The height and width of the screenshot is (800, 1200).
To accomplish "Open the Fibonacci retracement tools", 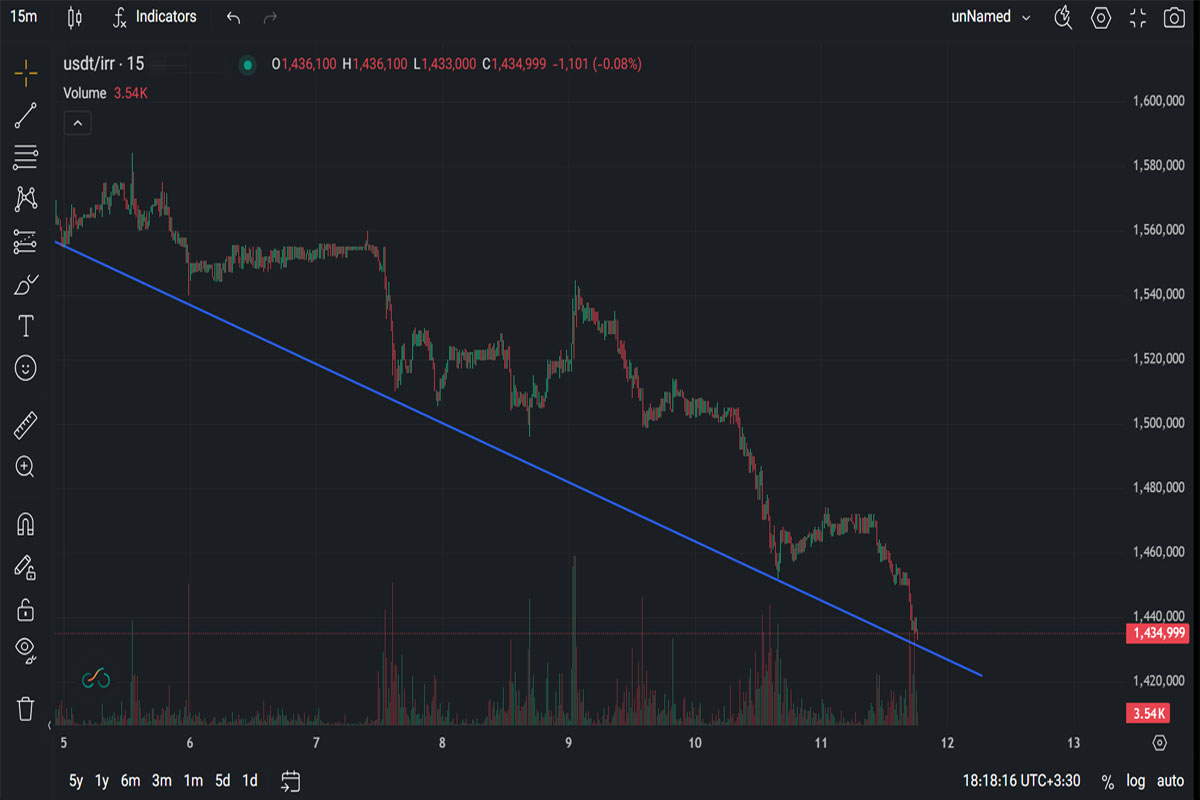I will pyautogui.click(x=26, y=157).
